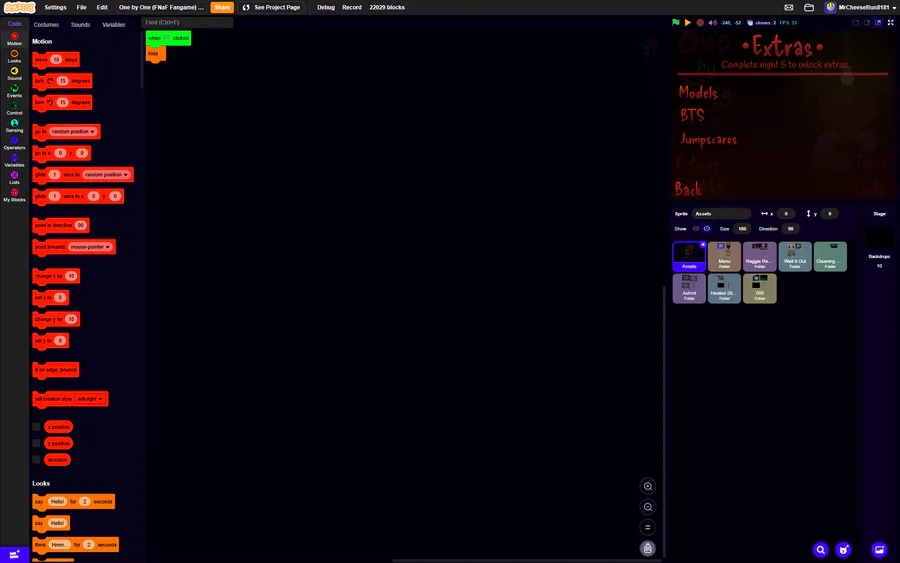Open the account username dropdown
900x563 pixels.
point(861,7)
